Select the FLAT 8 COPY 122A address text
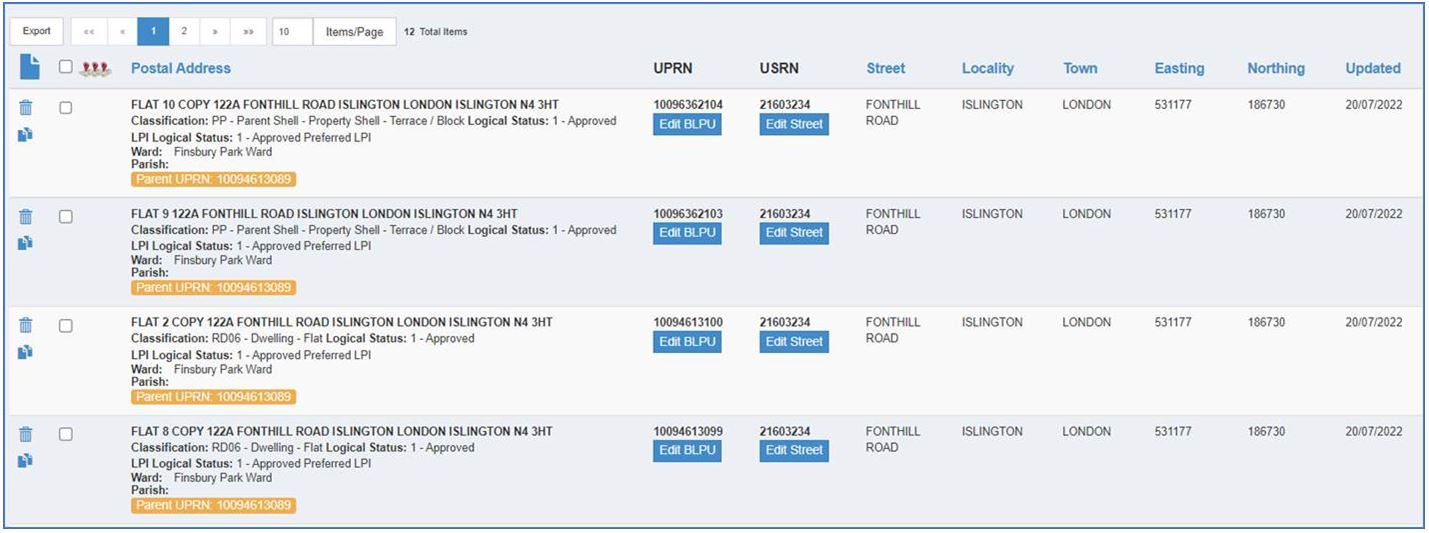 click(342, 431)
